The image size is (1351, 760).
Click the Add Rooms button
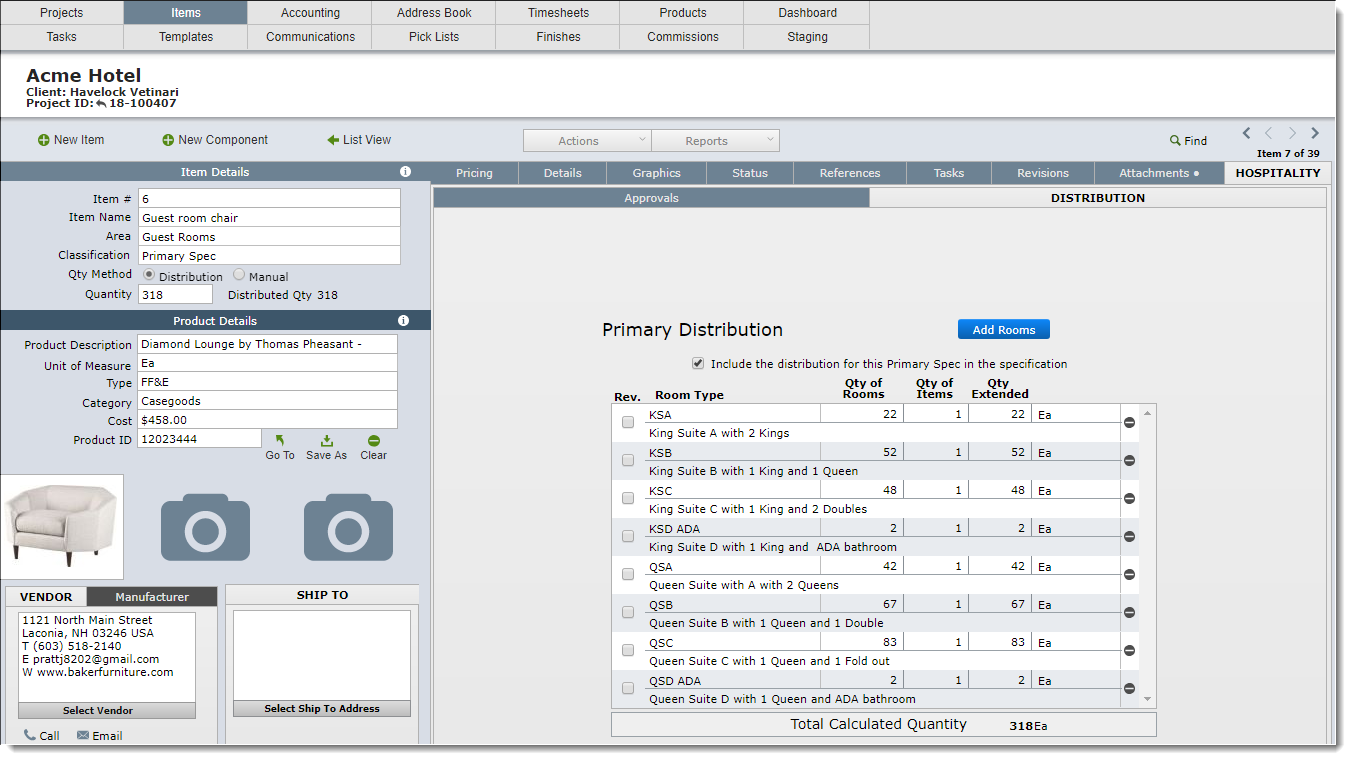point(1004,330)
